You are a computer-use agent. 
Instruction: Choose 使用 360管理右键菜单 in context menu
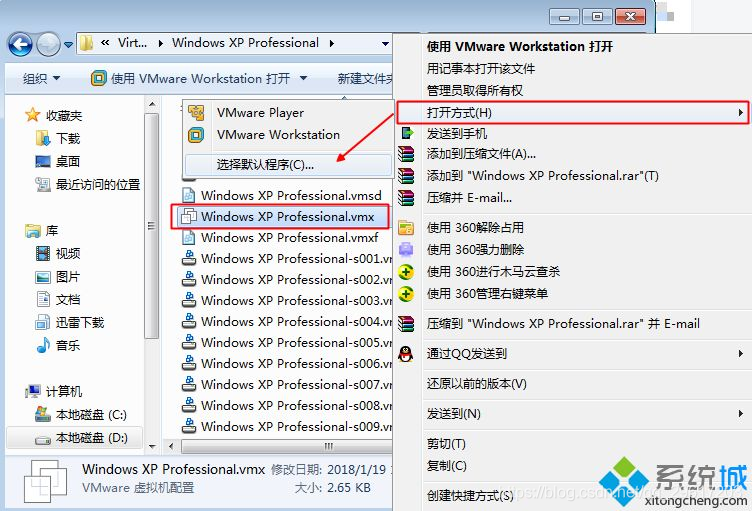tap(487, 294)
